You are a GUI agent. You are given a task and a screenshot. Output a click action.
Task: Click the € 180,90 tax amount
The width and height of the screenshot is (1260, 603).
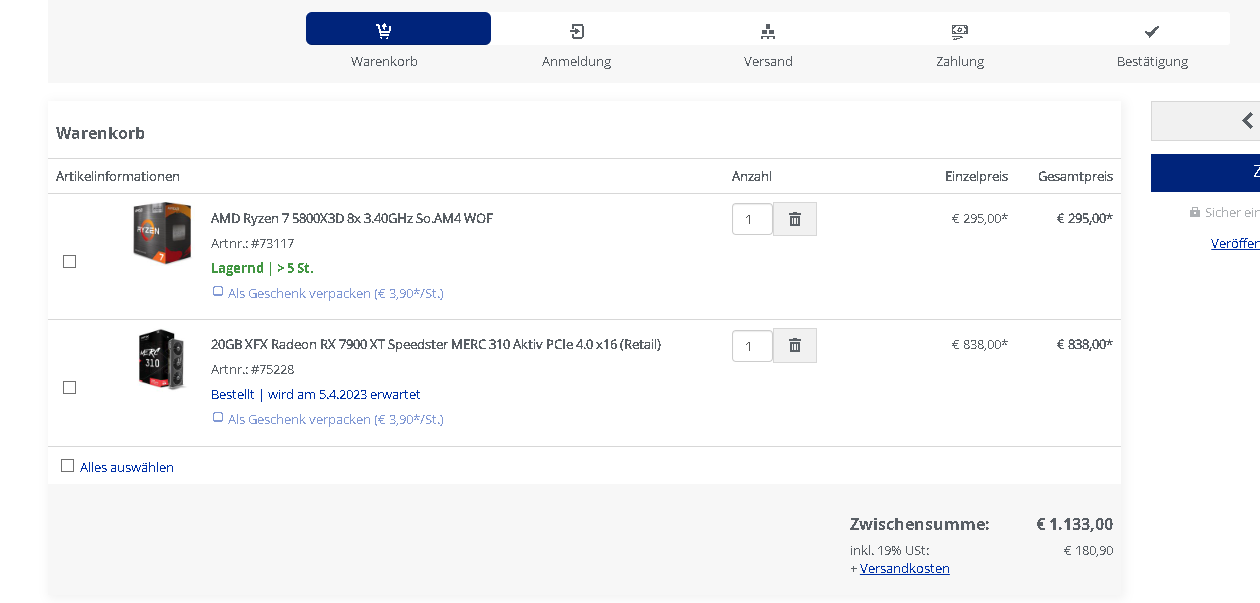[x=1088, y=550]
